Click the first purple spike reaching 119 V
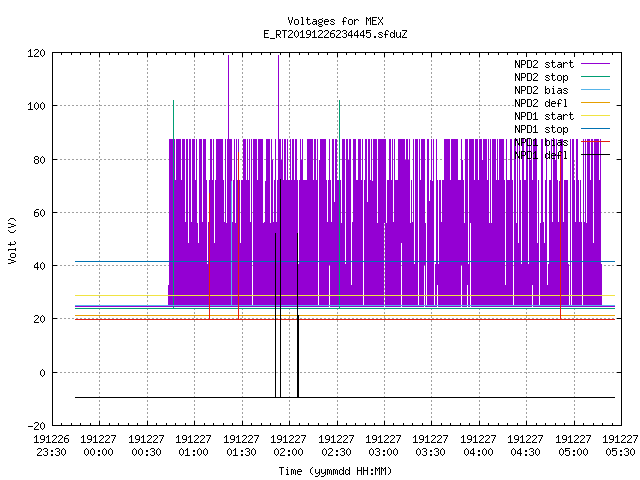 click(229, 97)
